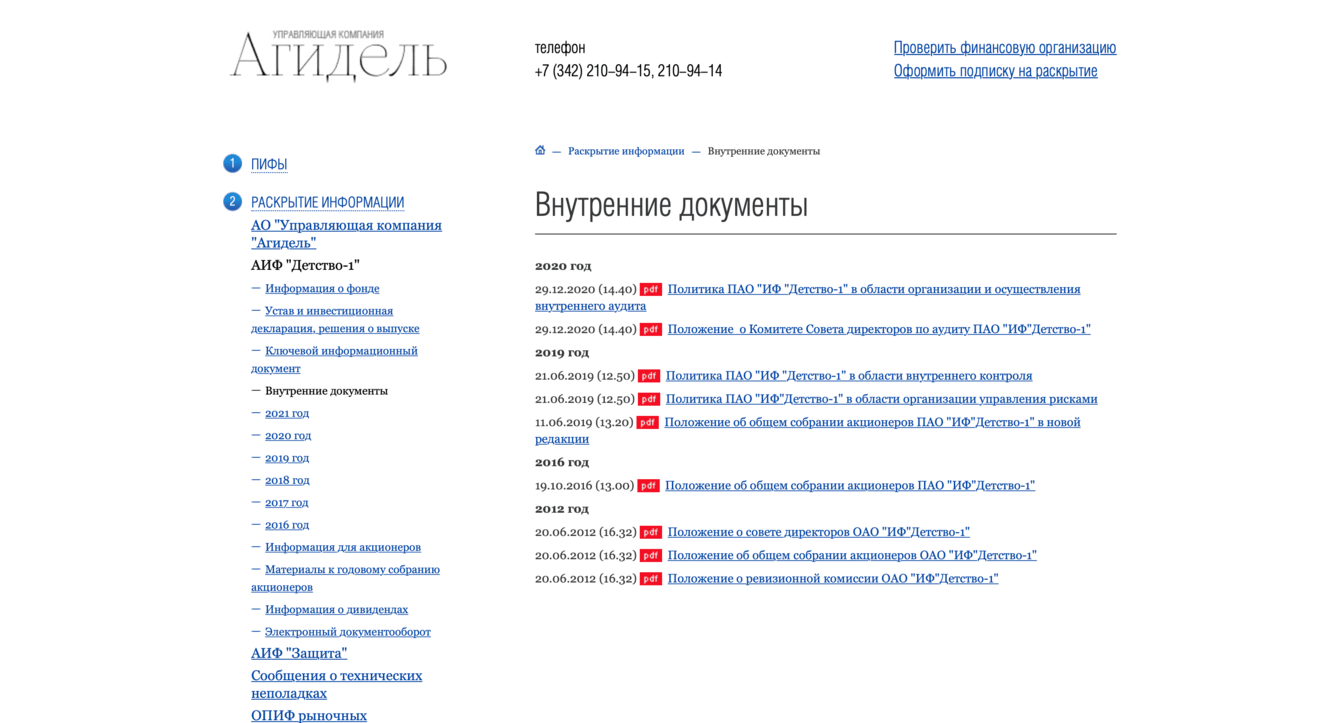Viewport: 1340px width, 723px height.
Task: Open Положение о совете директоров ОАО link
Action: (819, 532)
